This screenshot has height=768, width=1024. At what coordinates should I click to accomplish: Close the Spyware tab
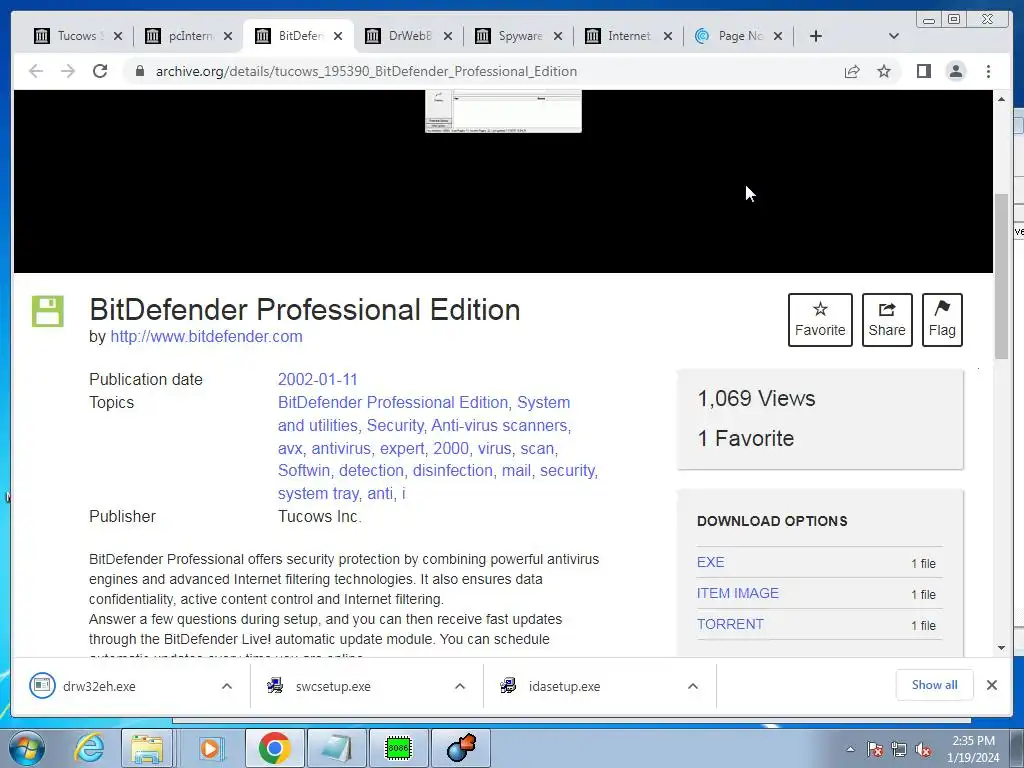[558, 36]
